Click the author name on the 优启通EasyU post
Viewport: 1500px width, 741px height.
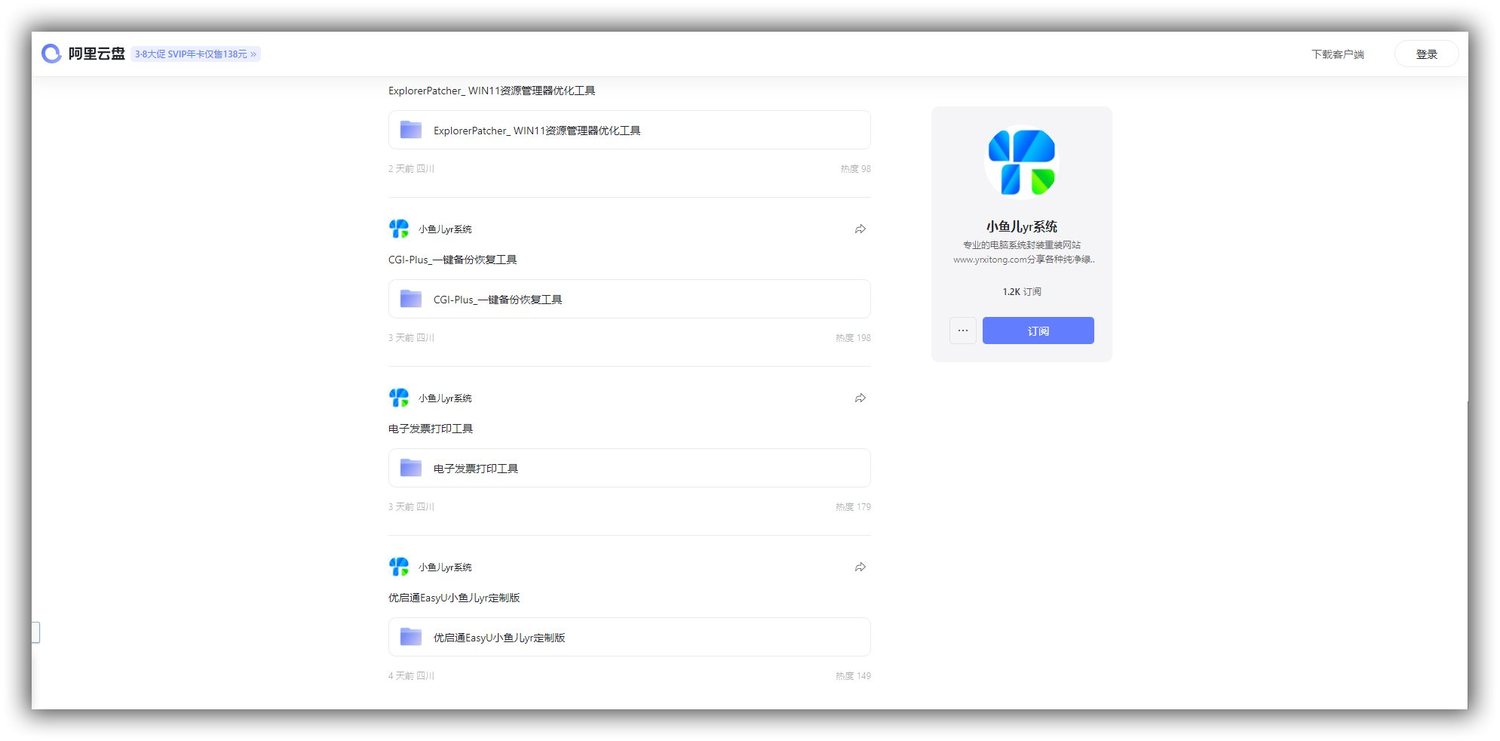445,567
